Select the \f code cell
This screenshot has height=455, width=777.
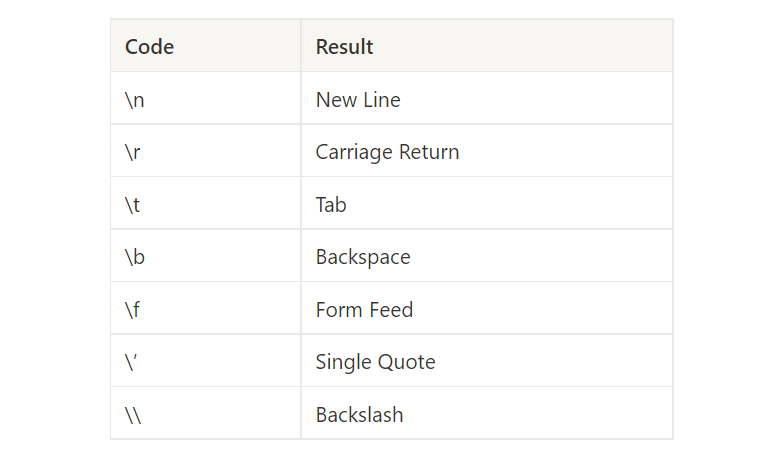click(x=206, y=308)
